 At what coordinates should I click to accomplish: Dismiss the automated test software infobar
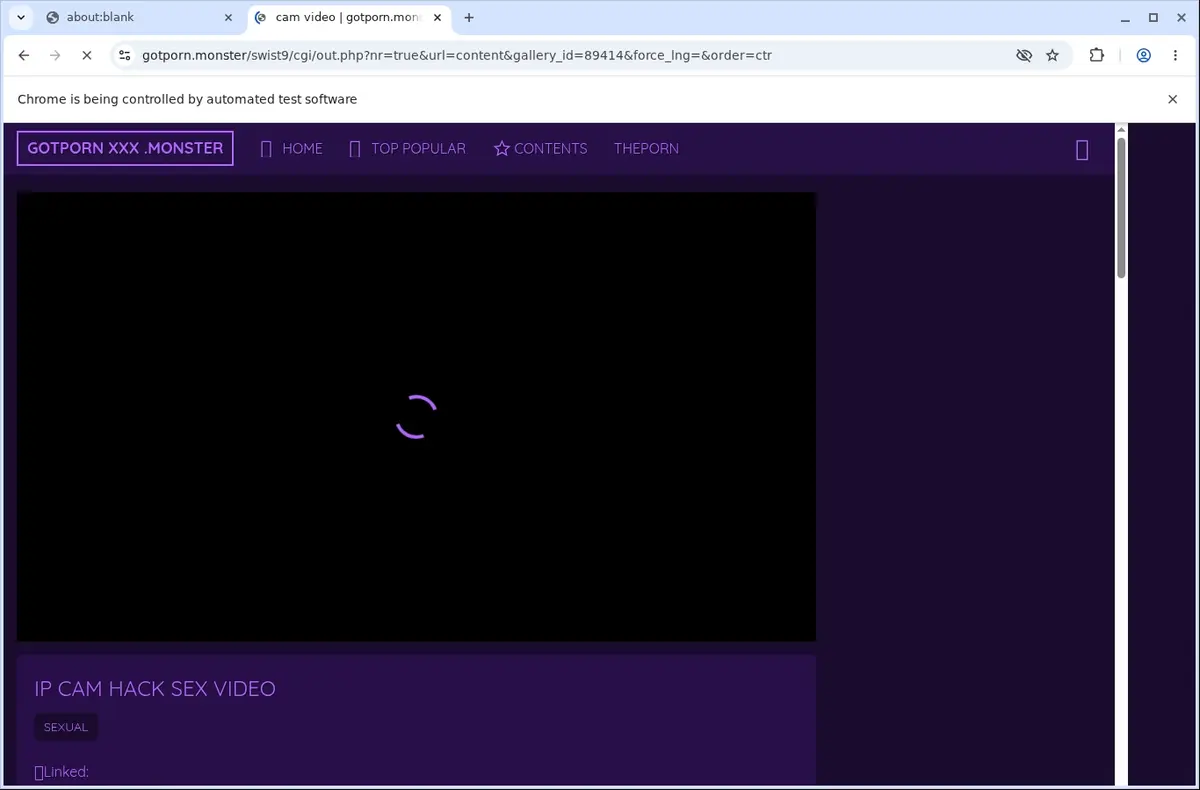[1173, 99]
